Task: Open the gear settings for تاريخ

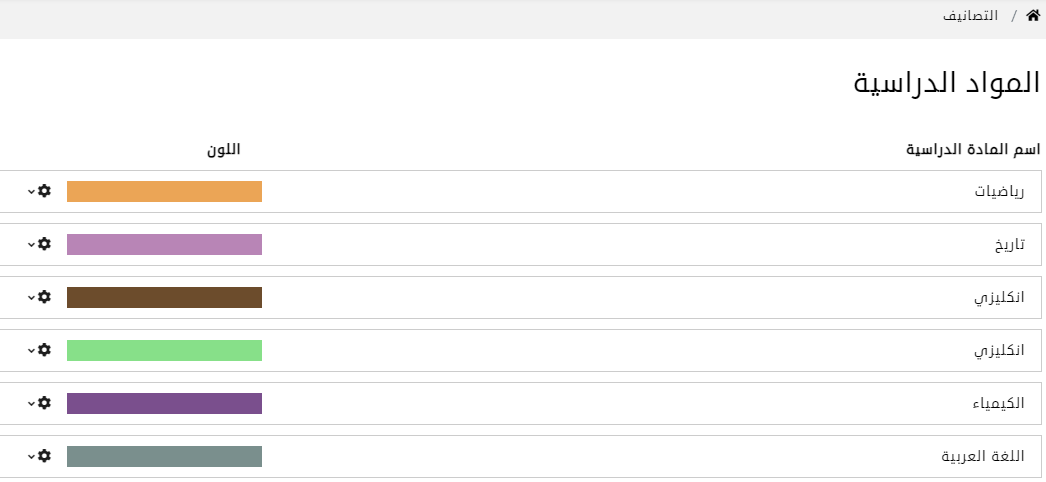Action: 43,244
